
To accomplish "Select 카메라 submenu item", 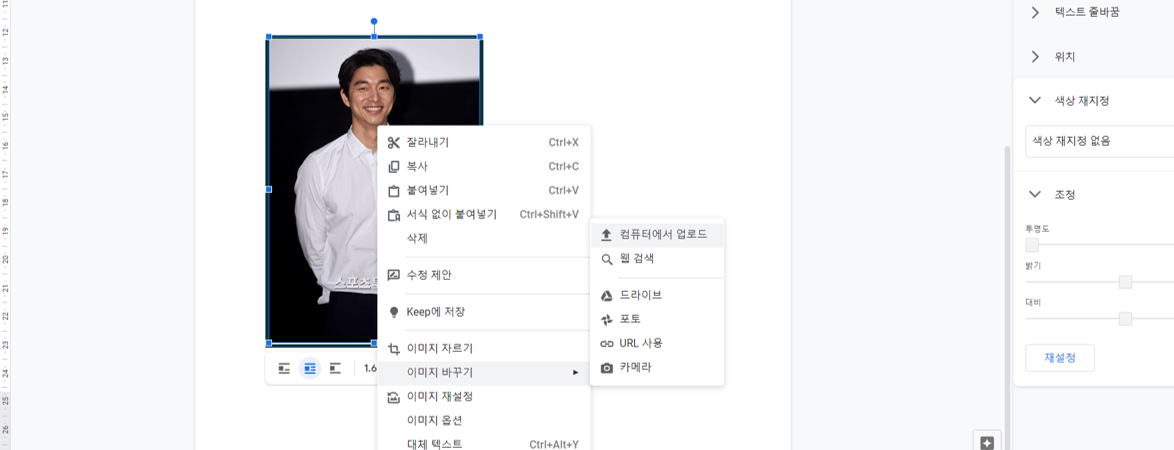I will 657,368.
